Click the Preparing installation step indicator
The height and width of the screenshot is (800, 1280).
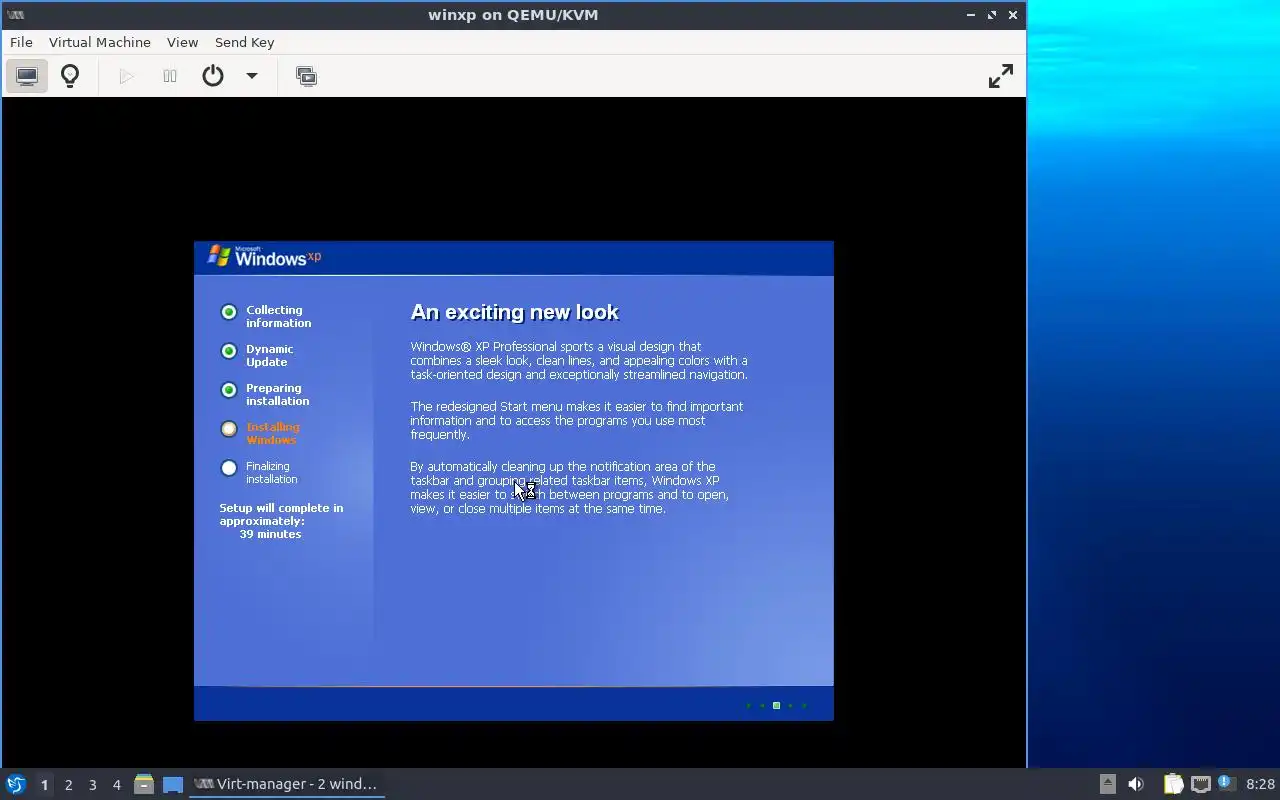229,390
